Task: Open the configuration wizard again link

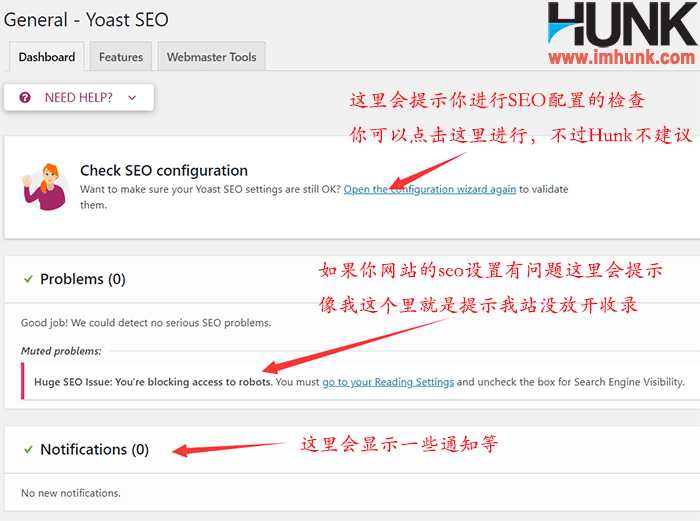Action: pyautogui.click(x=430, y=189)
